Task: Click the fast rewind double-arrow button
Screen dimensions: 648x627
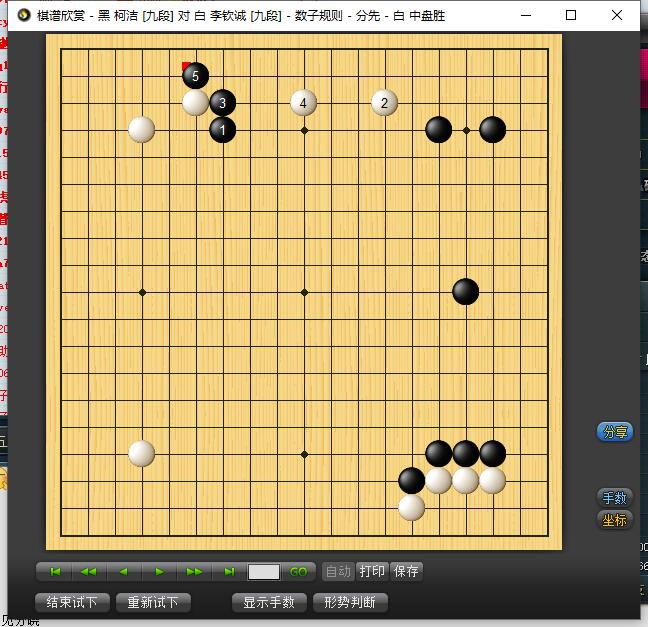Action: tap(89, 572)
